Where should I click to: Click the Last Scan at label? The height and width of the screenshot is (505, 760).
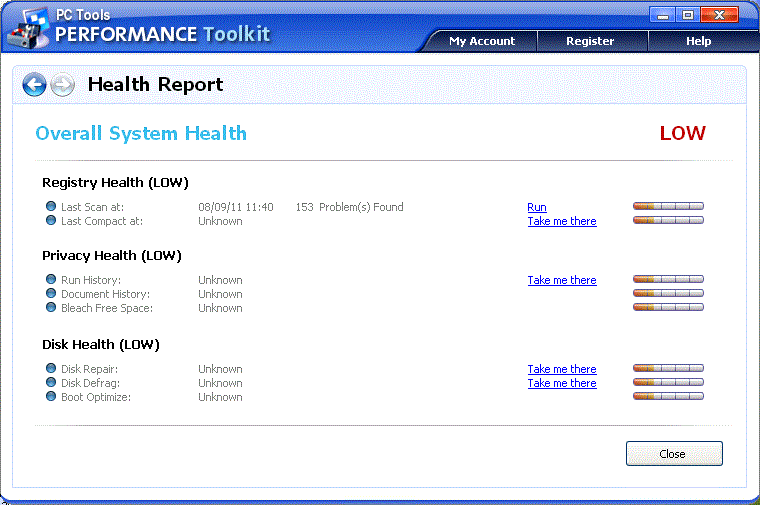pos(93,207)
